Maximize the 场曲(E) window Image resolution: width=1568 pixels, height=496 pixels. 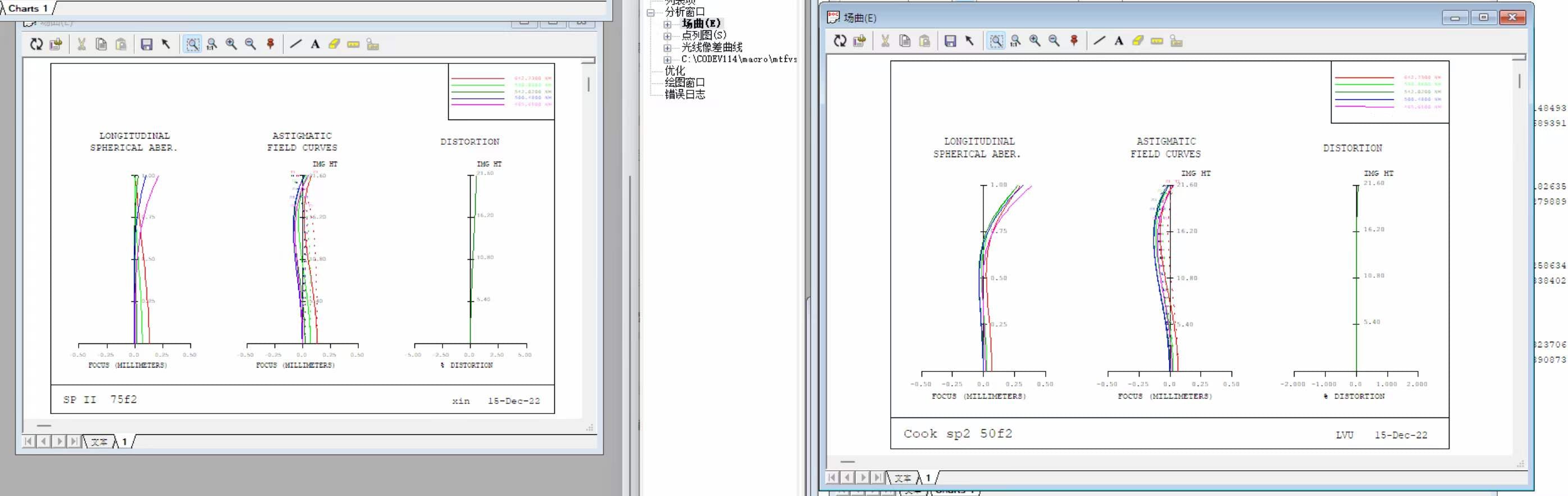(x=1483, y=17)
